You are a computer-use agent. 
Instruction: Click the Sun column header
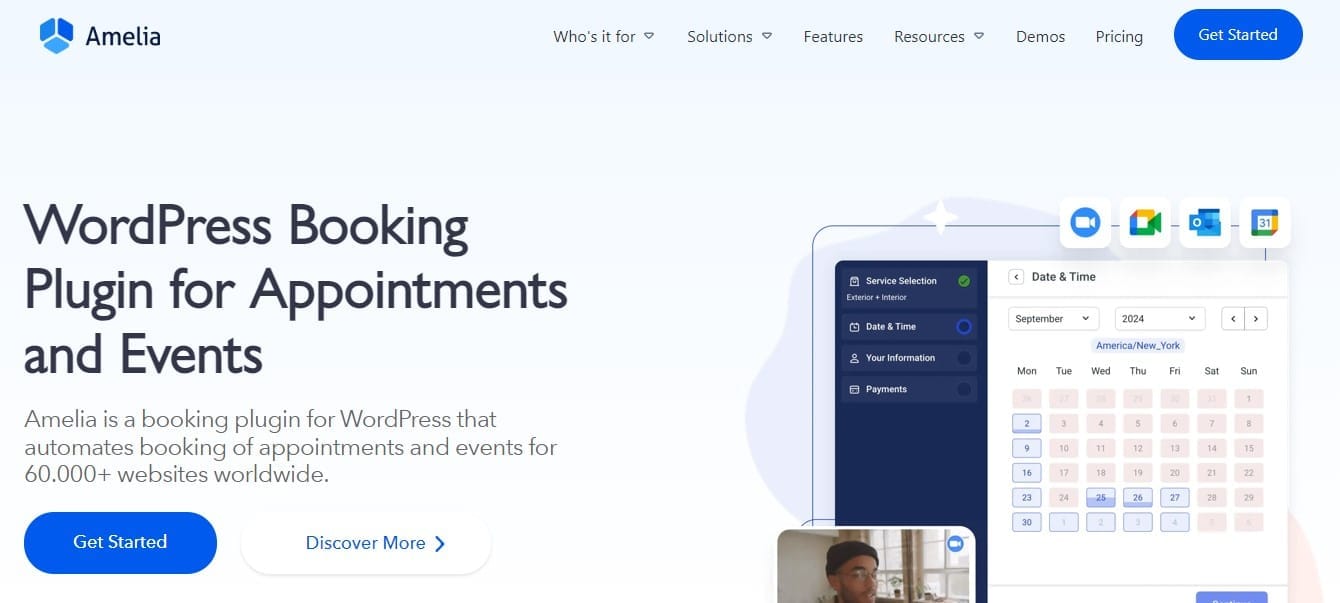[x=1249, y=371]
